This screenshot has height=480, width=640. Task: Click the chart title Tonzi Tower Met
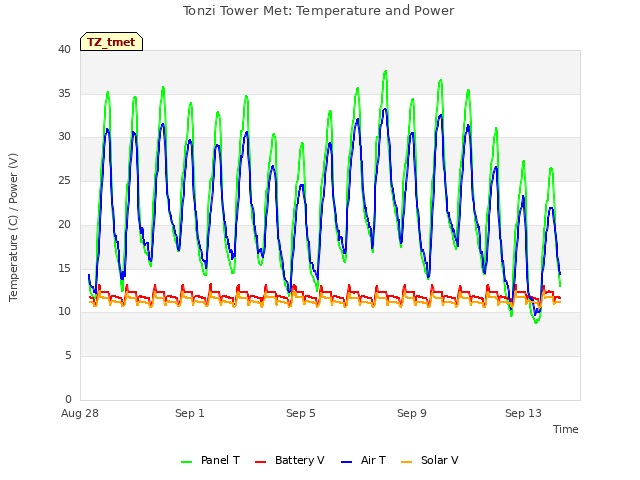[x=318, y=11]
